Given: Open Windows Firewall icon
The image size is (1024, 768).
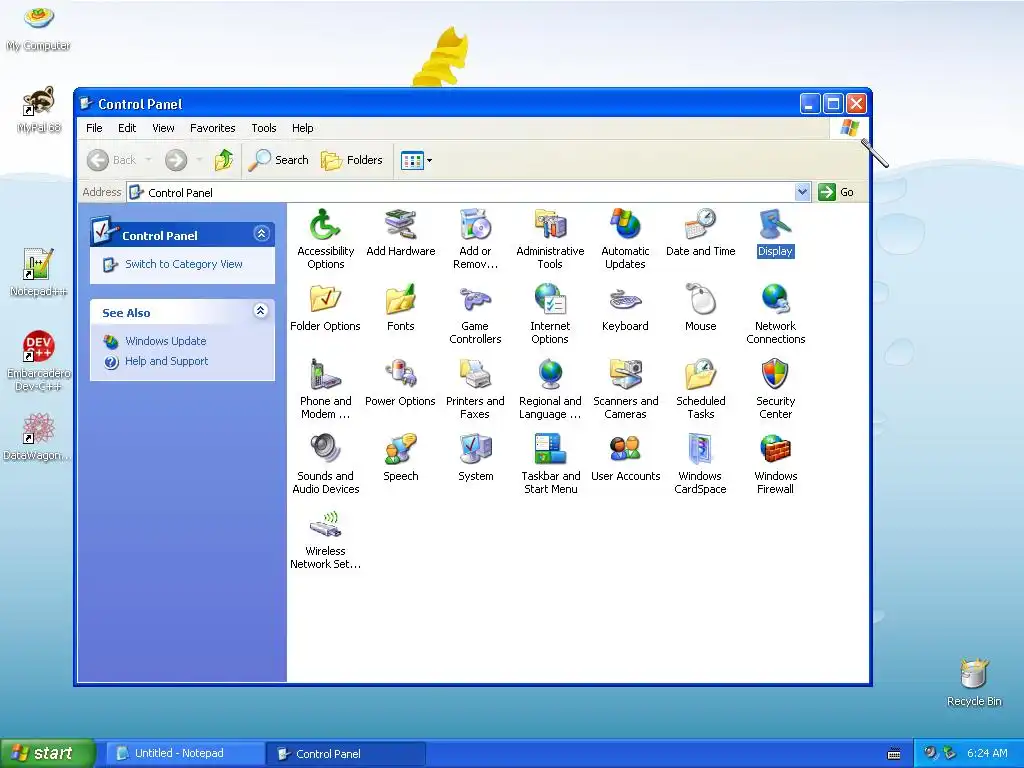Looking at the screenshot, I should click(x=775, y=450).
